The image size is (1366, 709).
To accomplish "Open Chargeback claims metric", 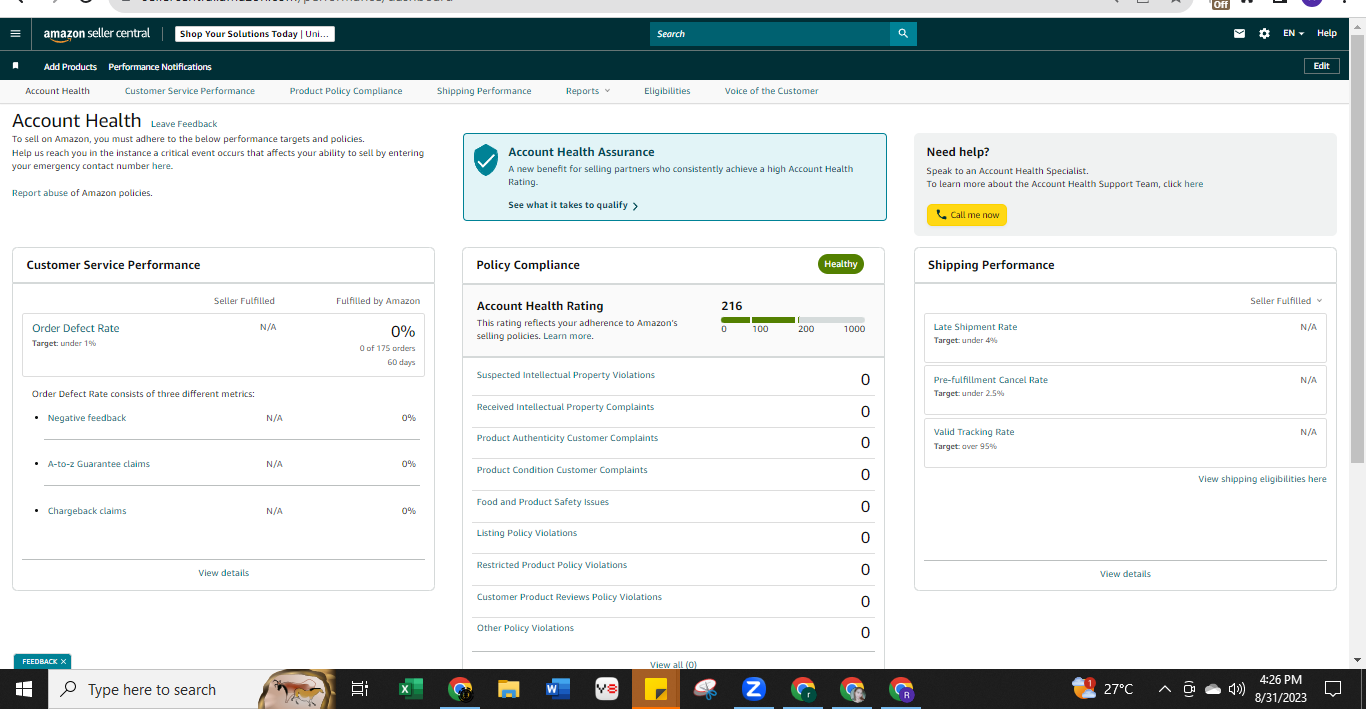I will tap(87, 511).
